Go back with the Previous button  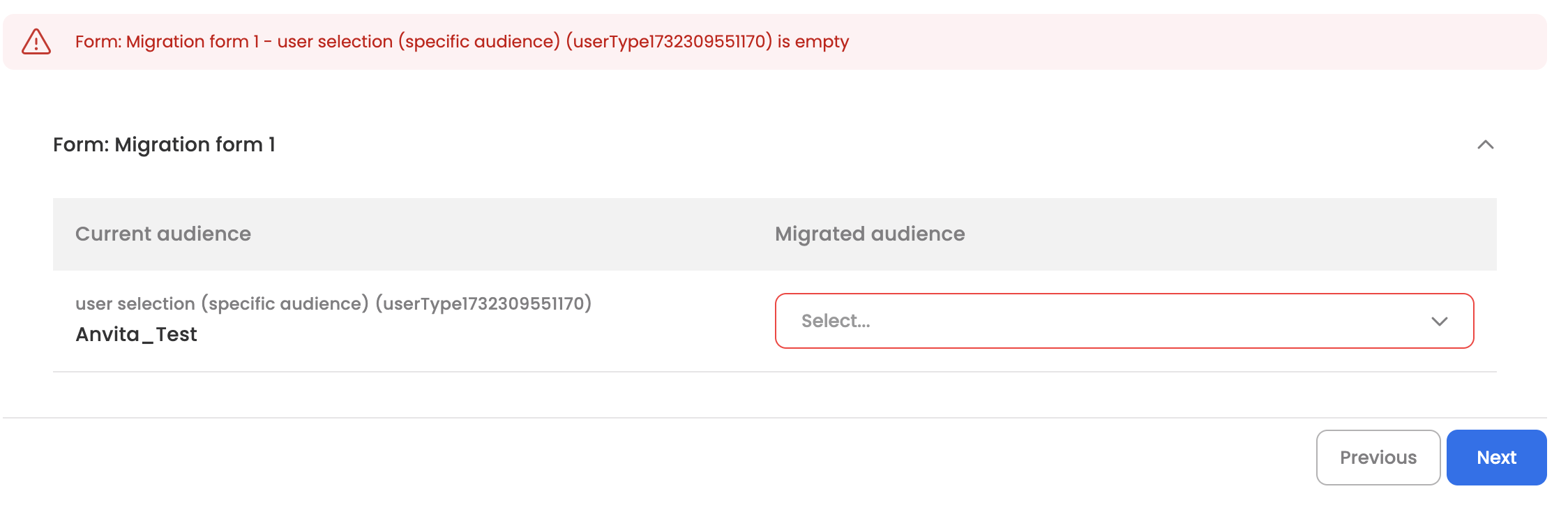coord(1378,458)
